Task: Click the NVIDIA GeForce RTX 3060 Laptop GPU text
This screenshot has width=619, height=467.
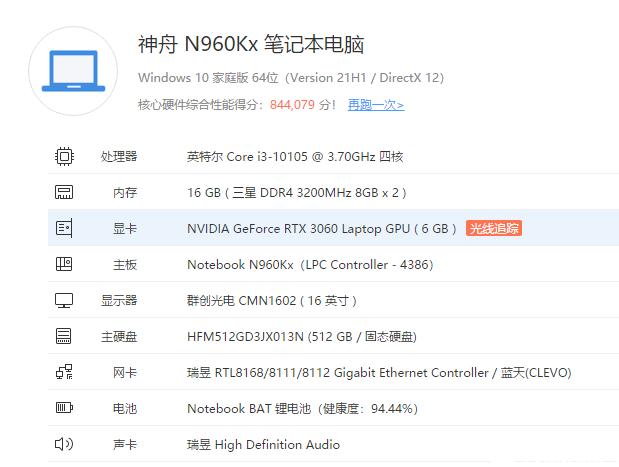Action: coord(321,229)
